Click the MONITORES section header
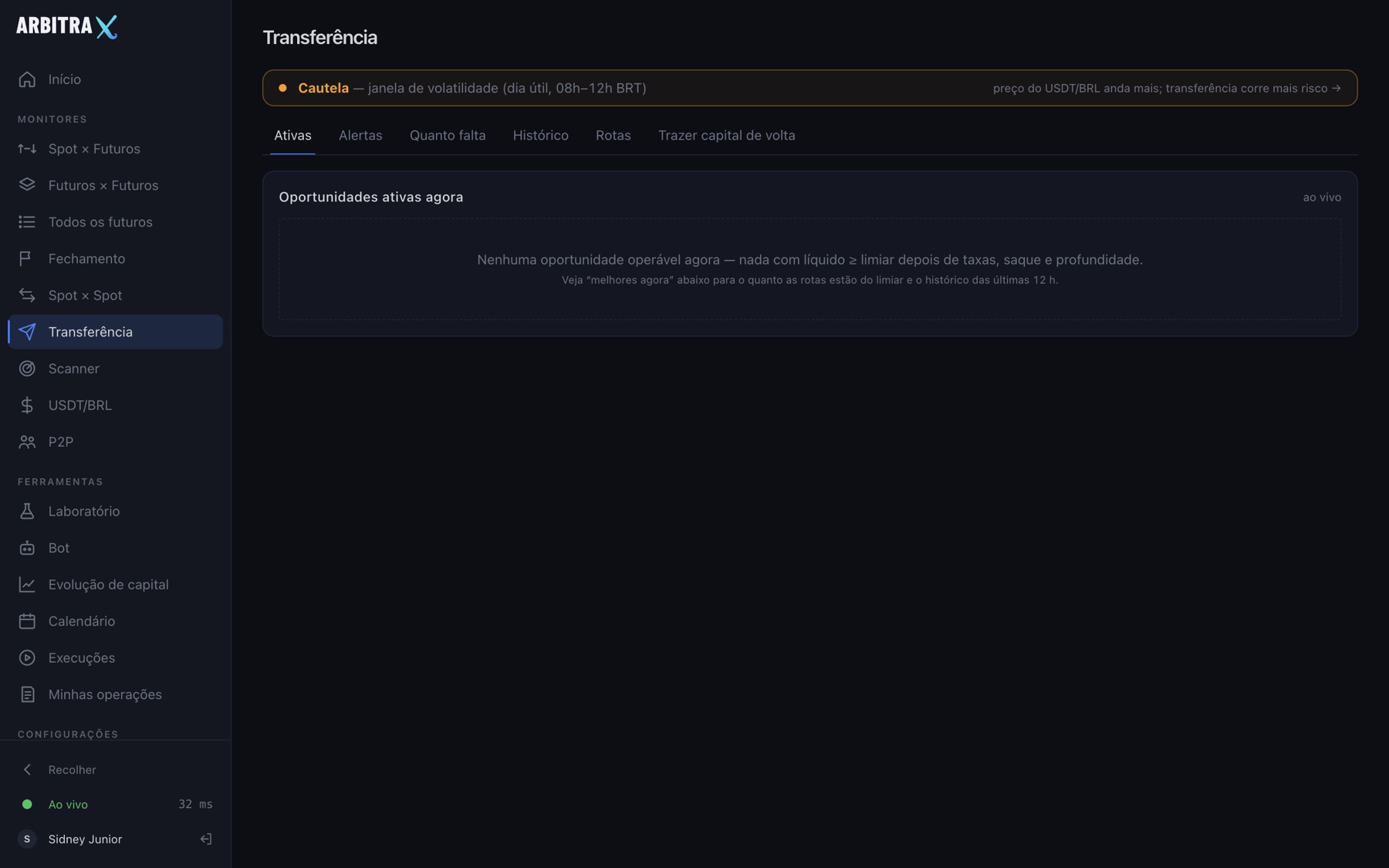Viewport: 1389px width, 868px height. 52,119
